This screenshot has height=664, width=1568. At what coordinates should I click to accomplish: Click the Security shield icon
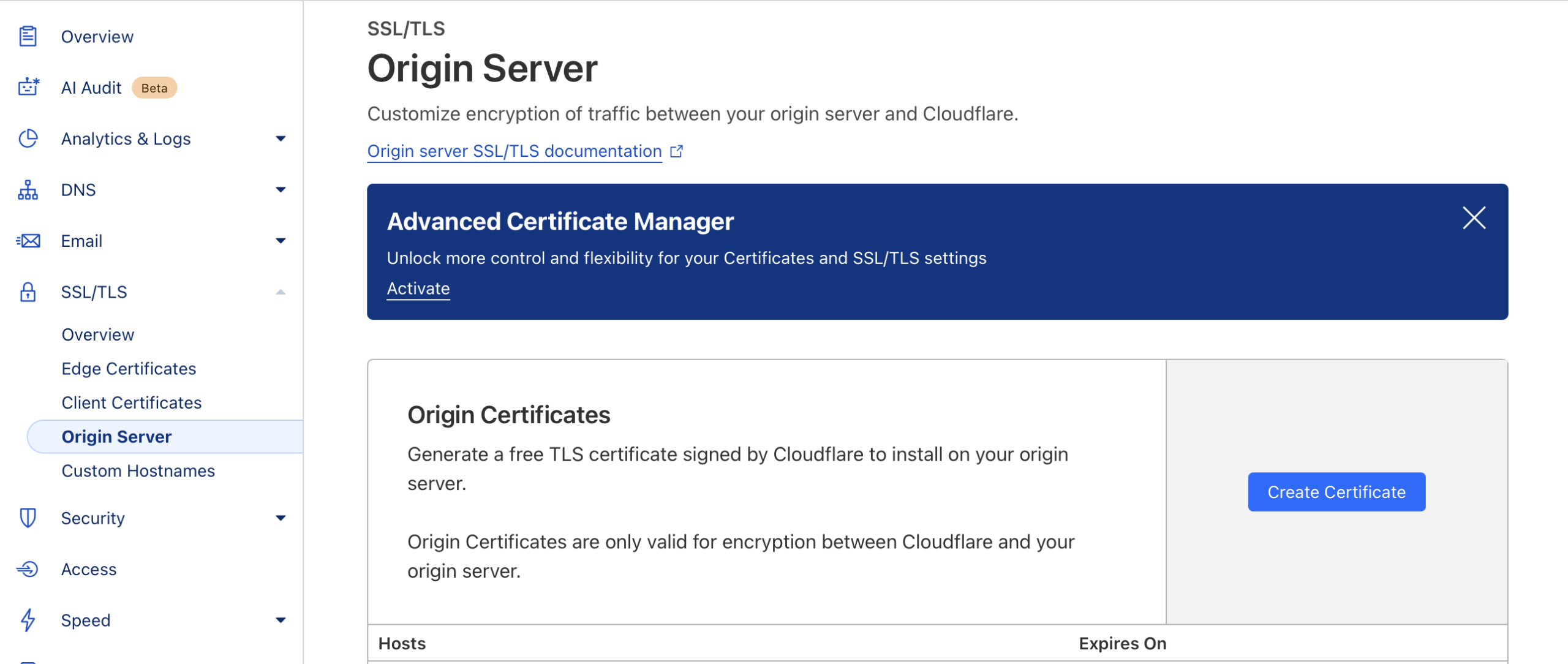pyautogui.click(x=28, y=518)
